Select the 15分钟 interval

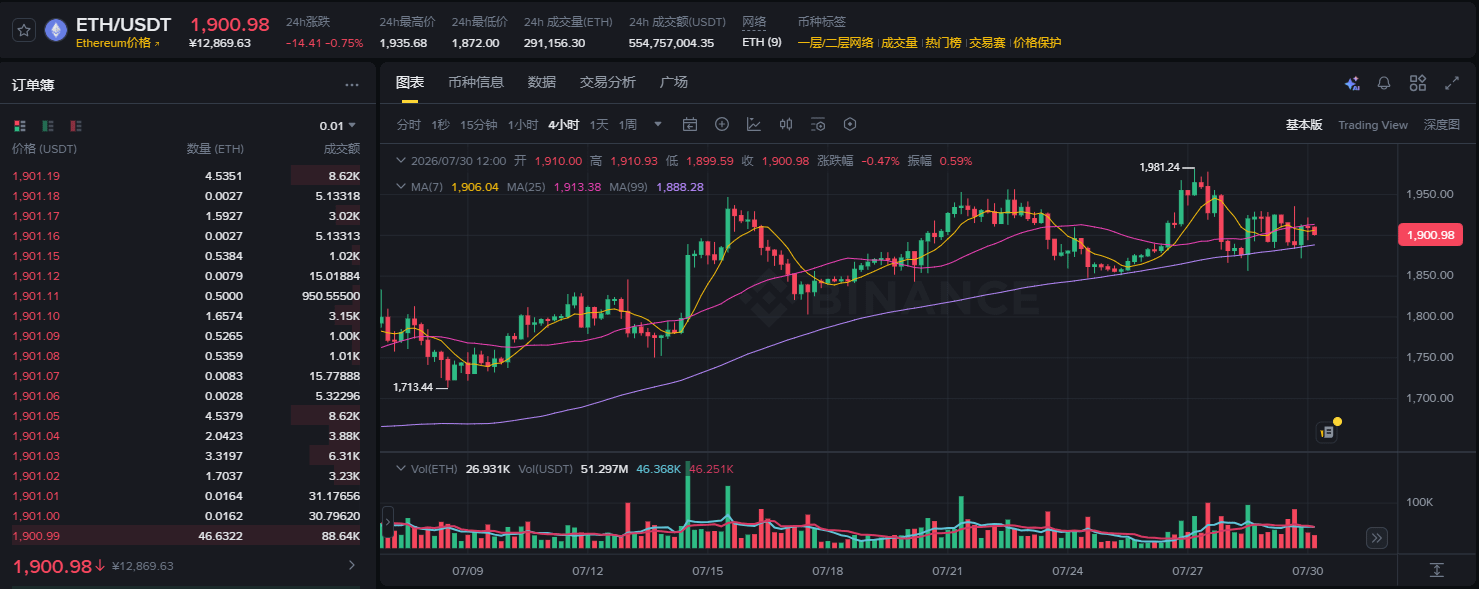click(479, 125)
